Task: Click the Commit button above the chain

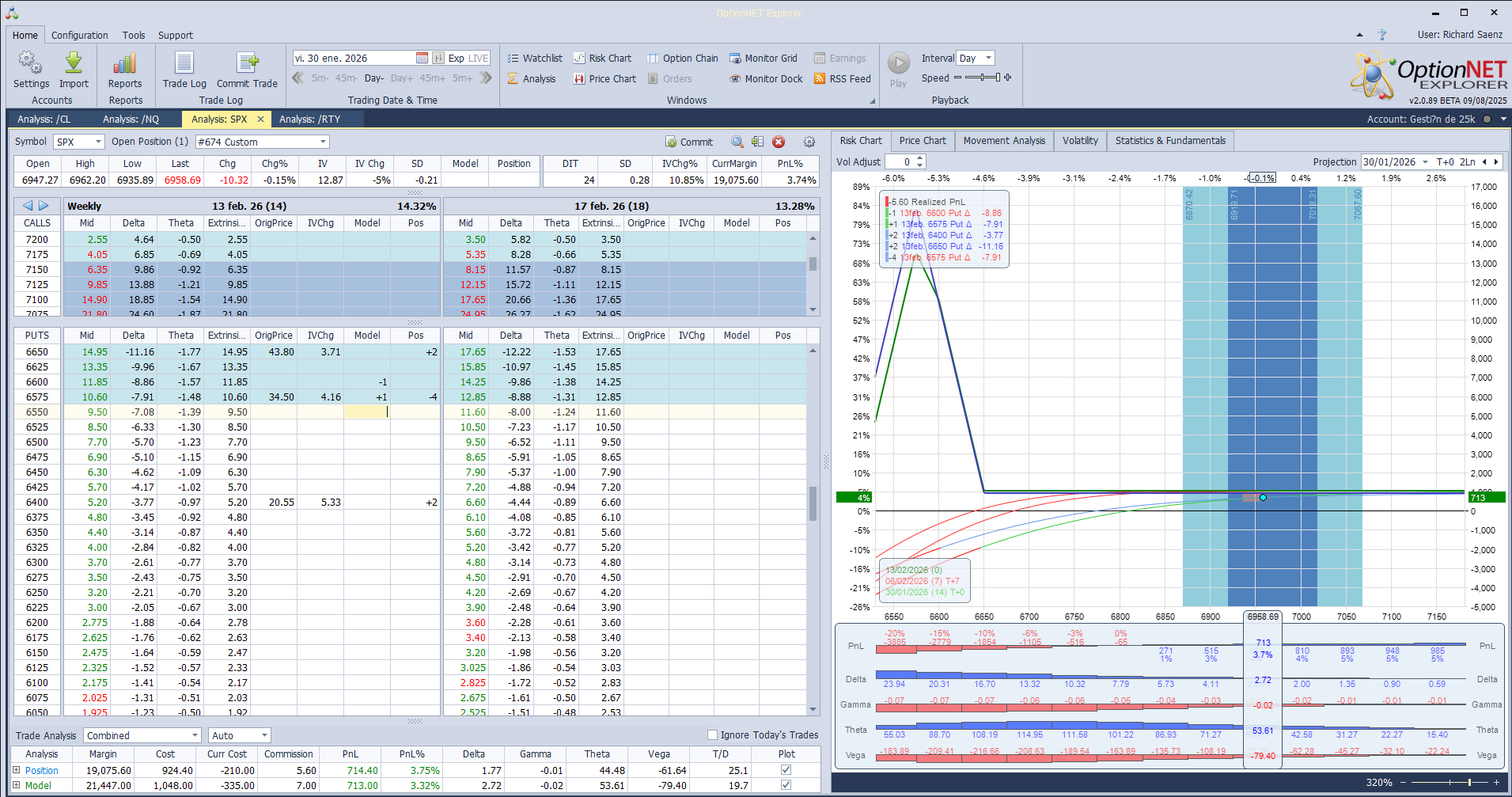Action: (689, 142)
